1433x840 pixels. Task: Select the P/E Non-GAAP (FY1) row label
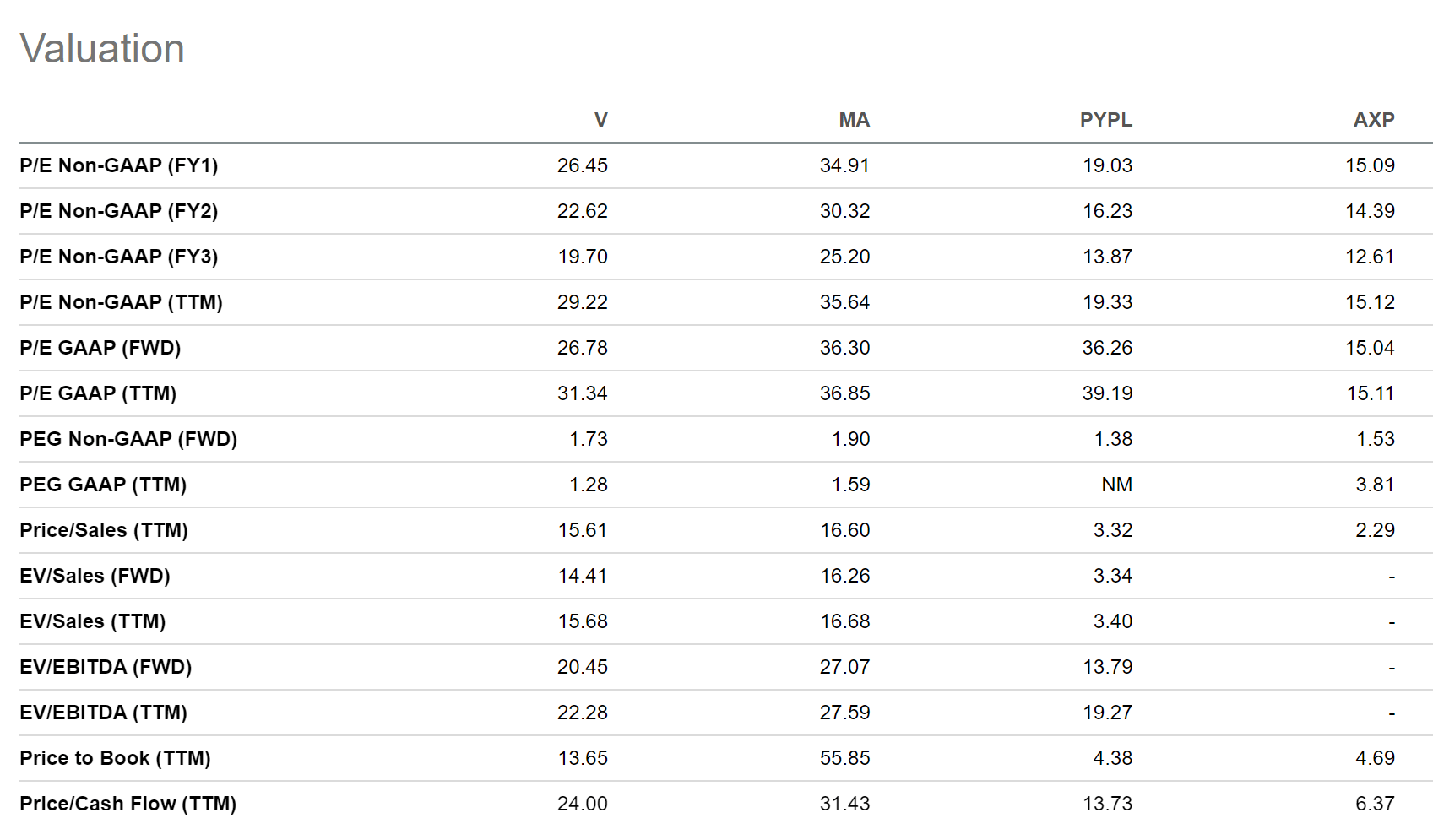[x=118, y=165]
